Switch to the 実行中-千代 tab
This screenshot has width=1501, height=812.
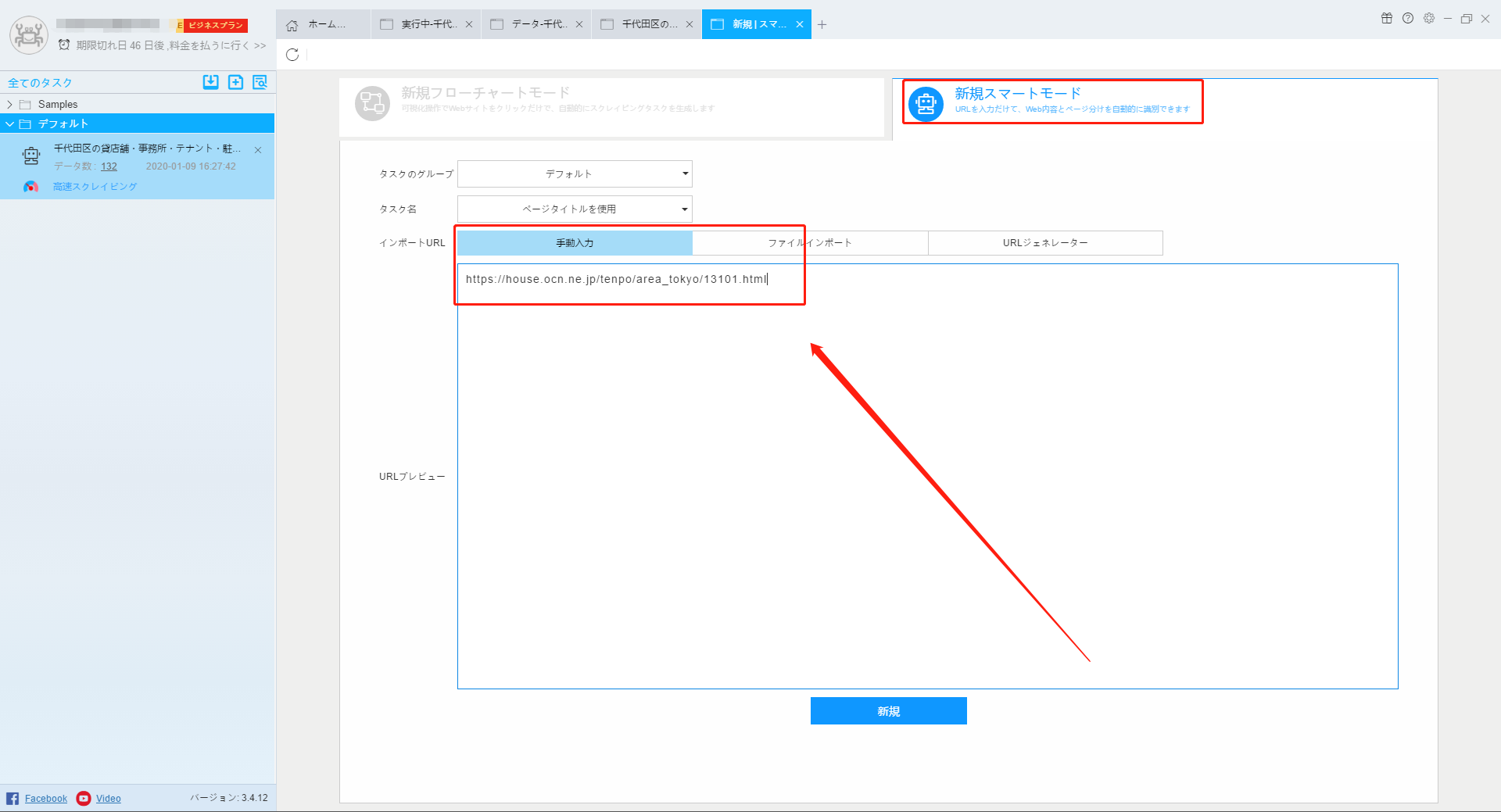pos(425,24)
